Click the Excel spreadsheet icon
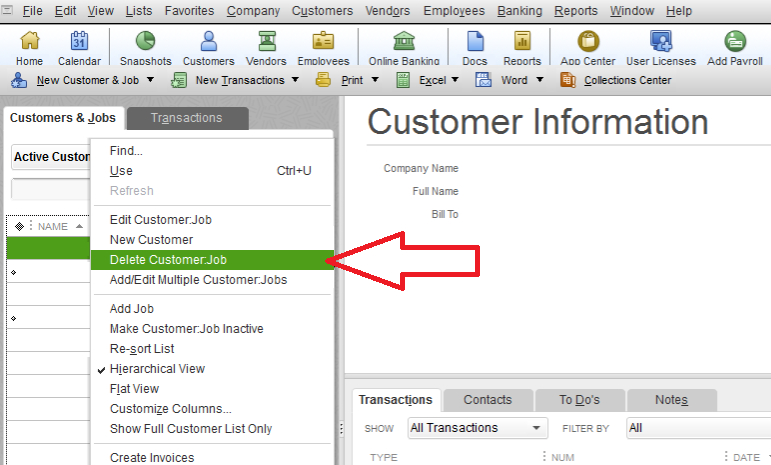The image size is (771, 465). pos(403,80)
